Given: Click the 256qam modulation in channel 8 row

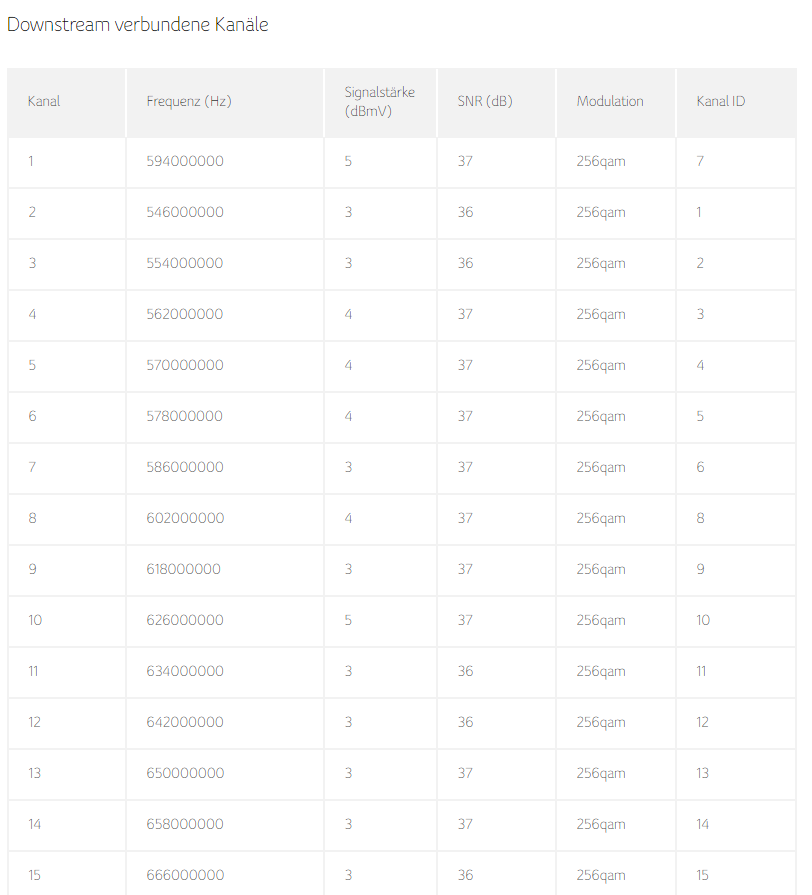Looking at the screenshot, I should pyautogui.click(x=601, y=518).
